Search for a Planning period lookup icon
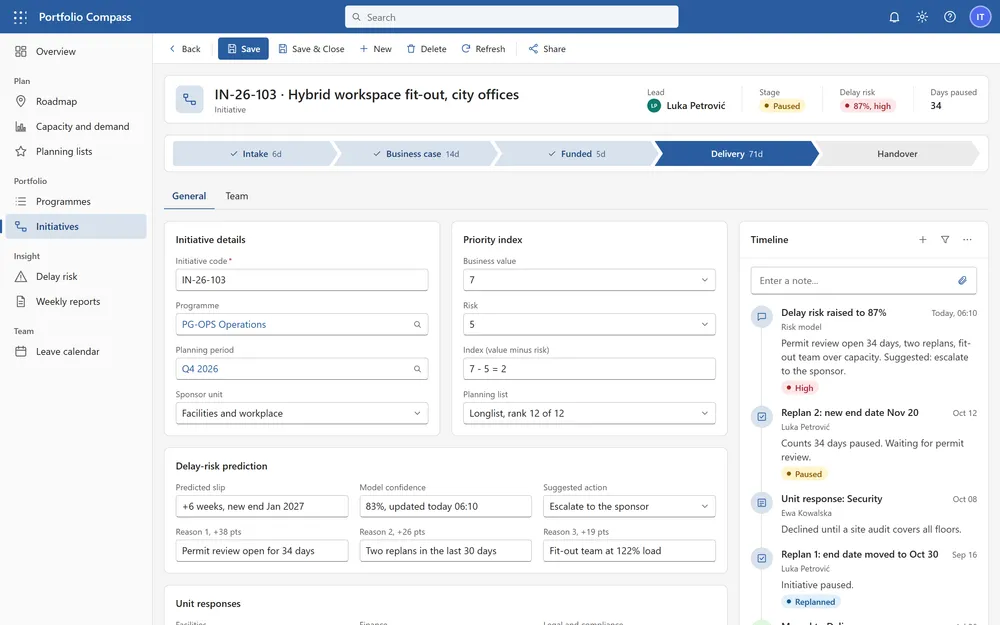Viewport: 1000px width, 625px height. coord(417,369)
